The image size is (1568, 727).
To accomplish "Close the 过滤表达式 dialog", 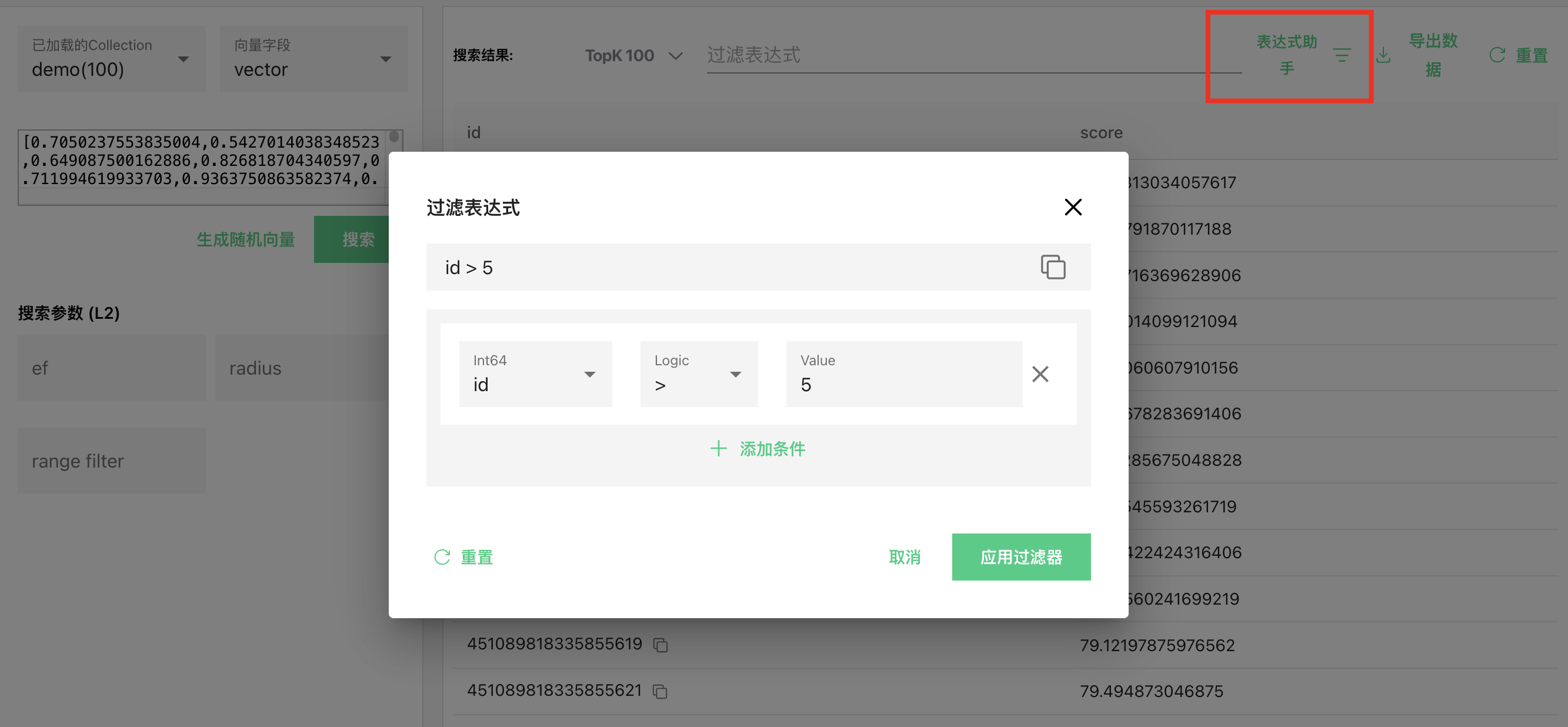I will pyautogui.click(x=1073, y=207).
